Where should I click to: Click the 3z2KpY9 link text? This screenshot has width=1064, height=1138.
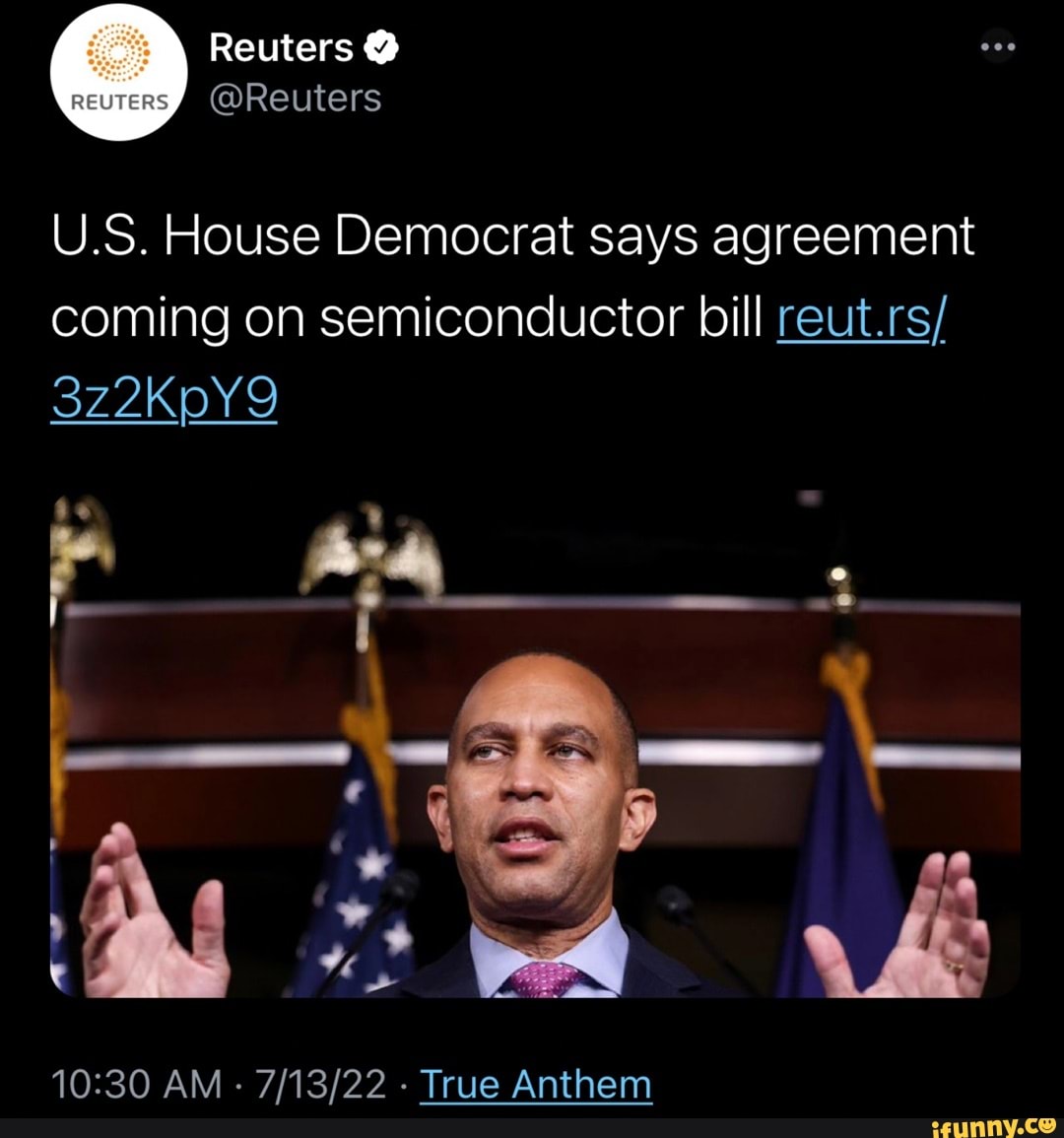(164, 400)
